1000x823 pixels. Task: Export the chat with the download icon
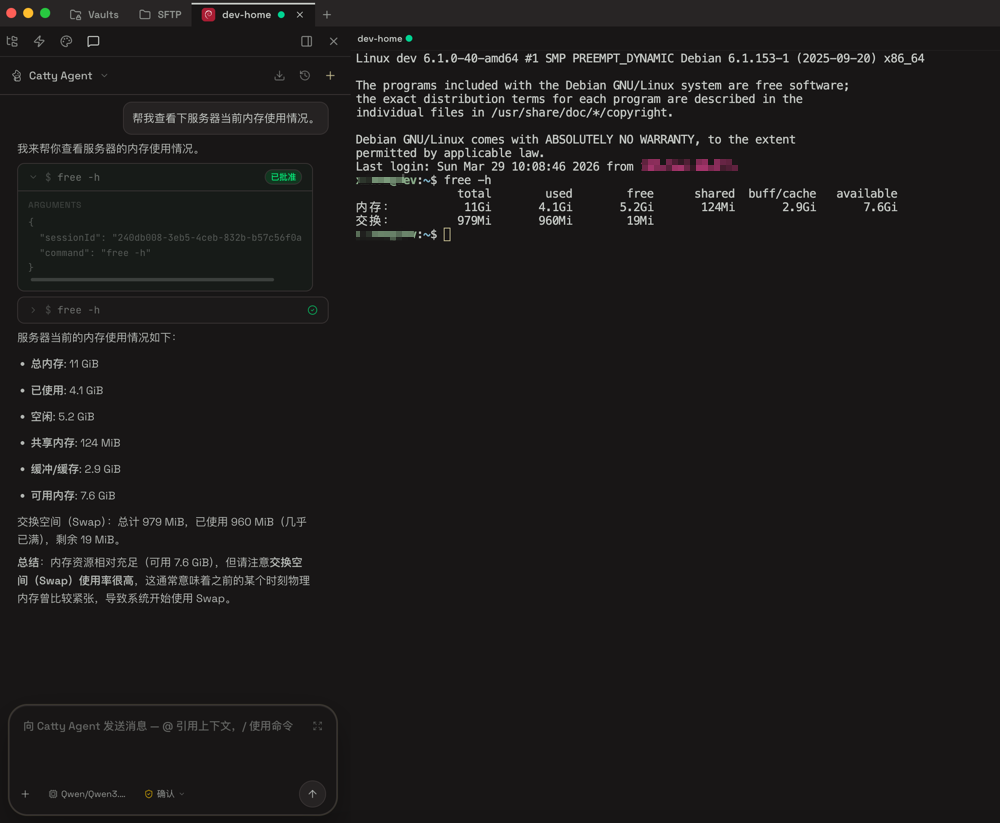click(x=279, y=75)
